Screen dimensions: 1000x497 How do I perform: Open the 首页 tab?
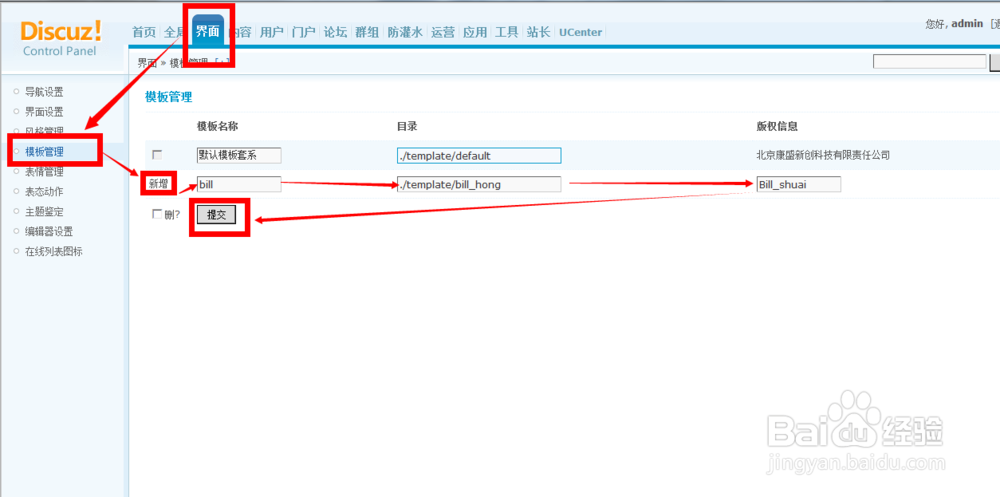tap(143, 32)
